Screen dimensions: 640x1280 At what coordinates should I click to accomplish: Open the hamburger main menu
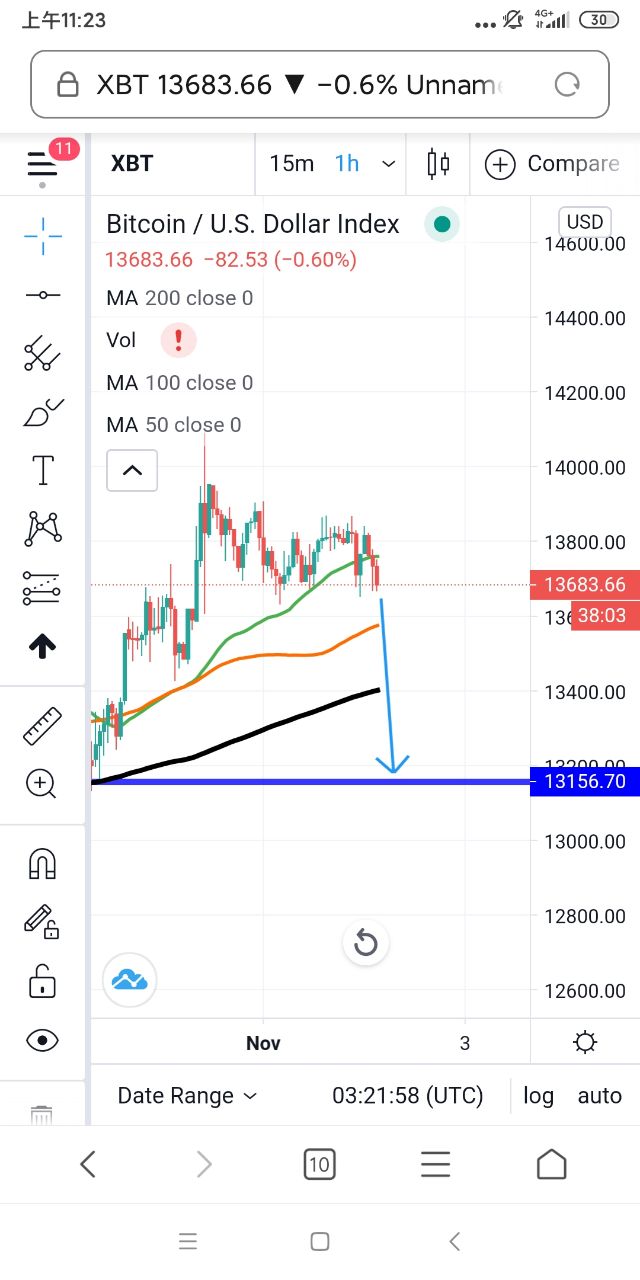(43, 164)
